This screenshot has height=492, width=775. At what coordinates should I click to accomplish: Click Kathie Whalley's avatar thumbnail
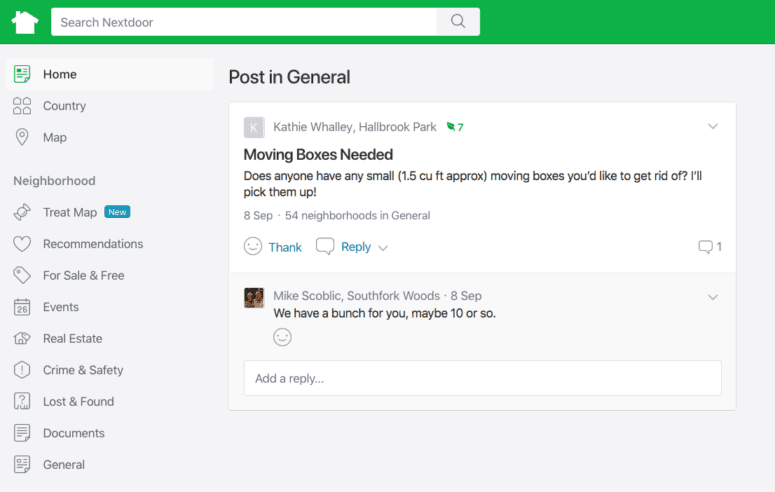coord(254,127)
